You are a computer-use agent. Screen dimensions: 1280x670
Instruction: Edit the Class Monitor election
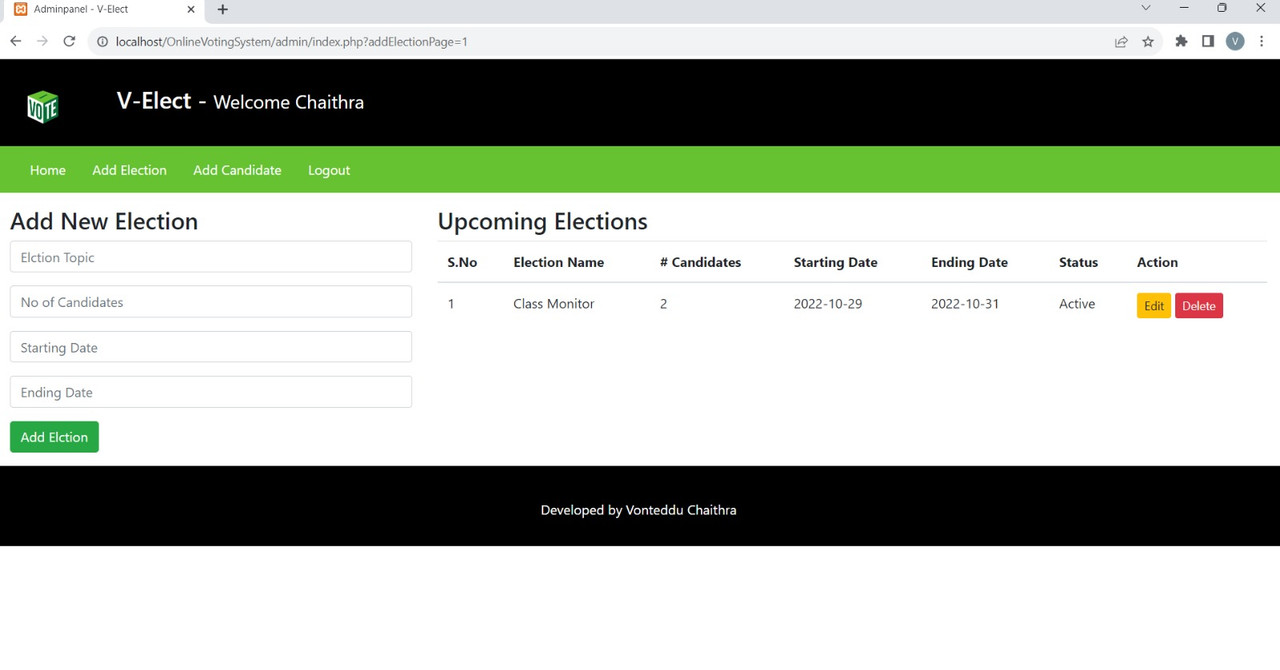(x=1153, y=306)
